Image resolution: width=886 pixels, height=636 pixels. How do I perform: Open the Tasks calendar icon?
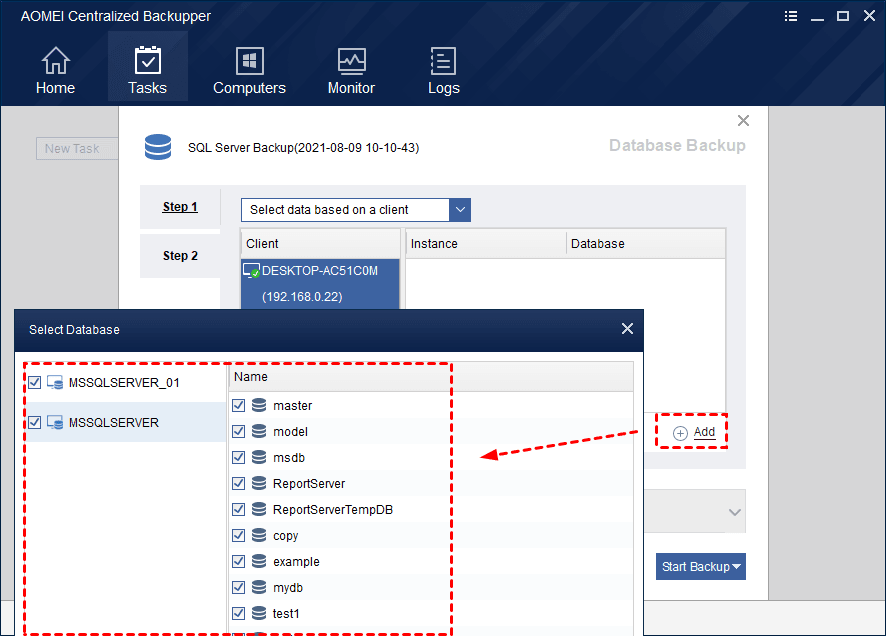[x=147, y=60]
